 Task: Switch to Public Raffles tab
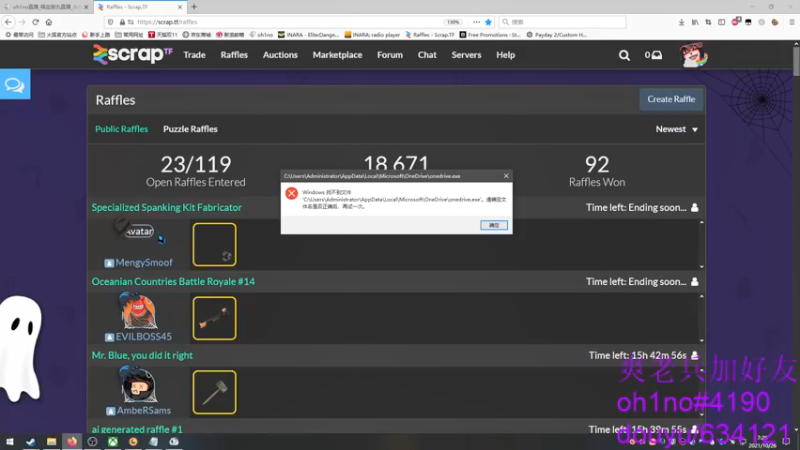[x=121, y=129]
